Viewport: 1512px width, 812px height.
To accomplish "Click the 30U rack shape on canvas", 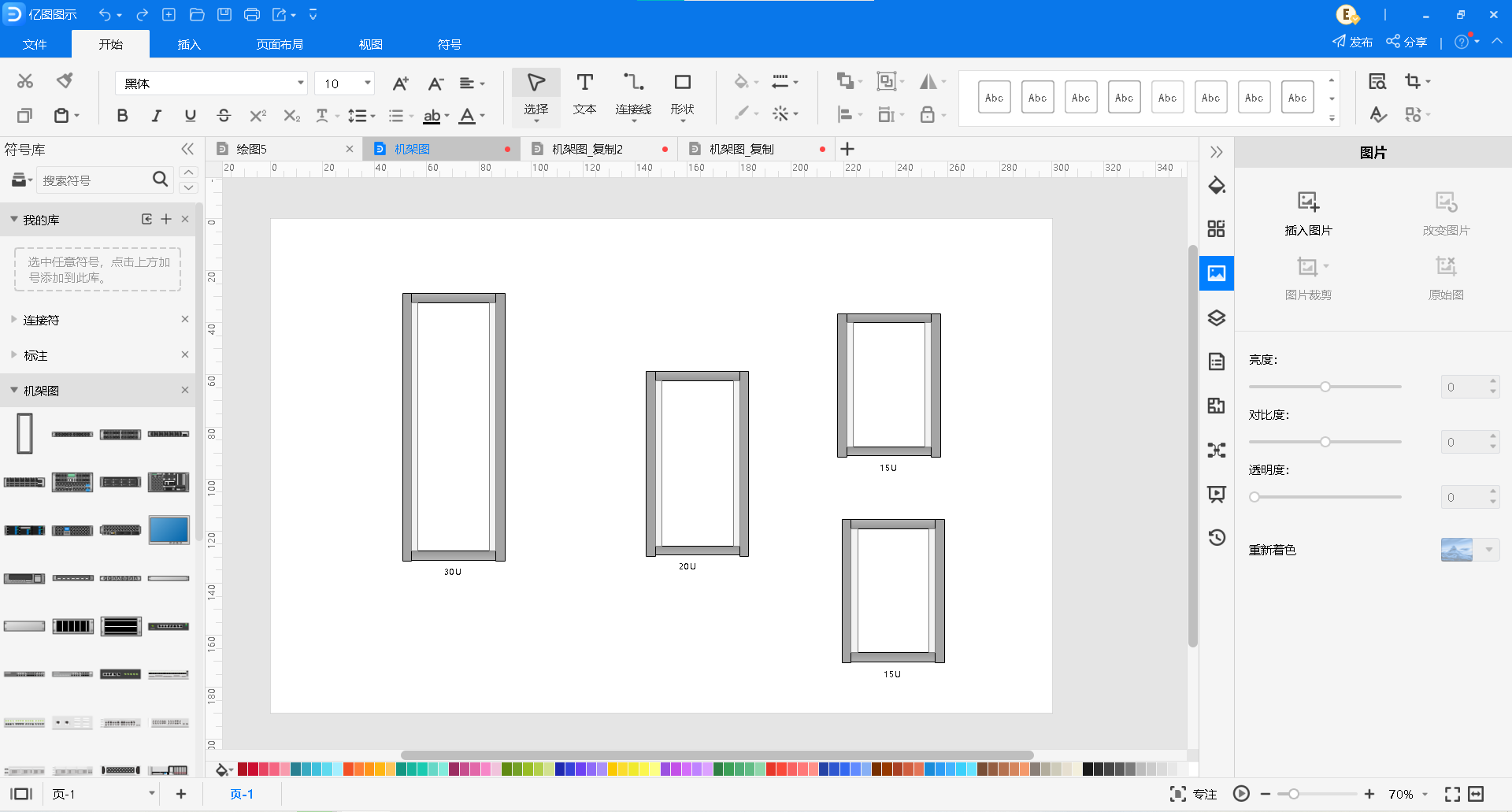I will click(x=454, y=426).
